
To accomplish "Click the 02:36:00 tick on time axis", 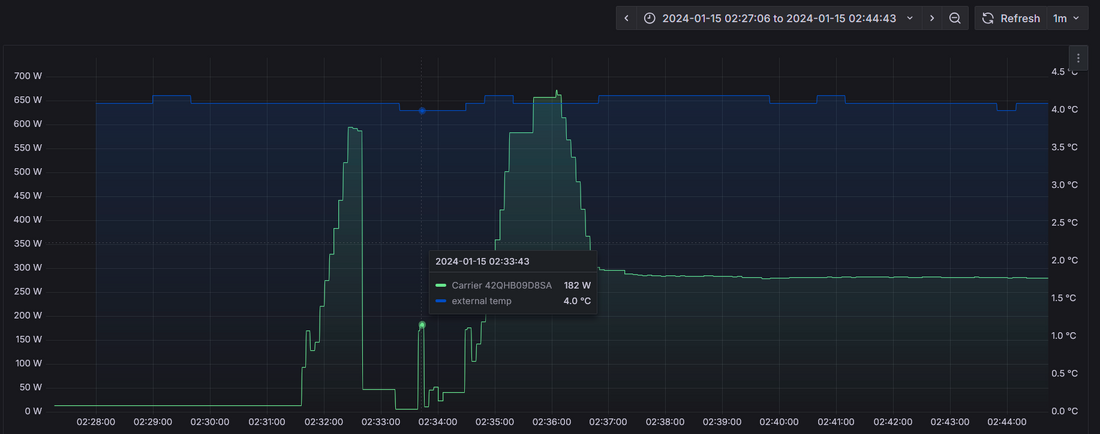I will (552, 422).
